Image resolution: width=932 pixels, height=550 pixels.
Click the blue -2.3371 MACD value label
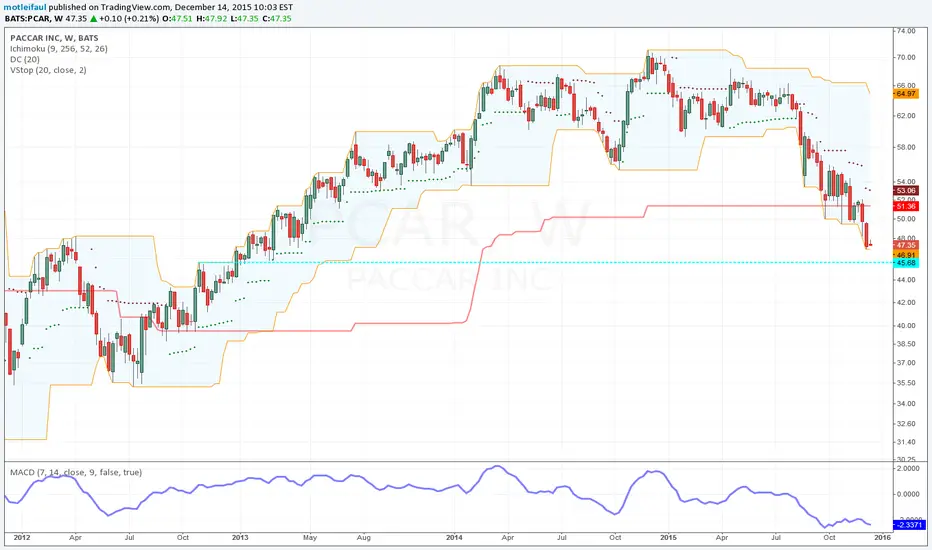coord(909,524)
